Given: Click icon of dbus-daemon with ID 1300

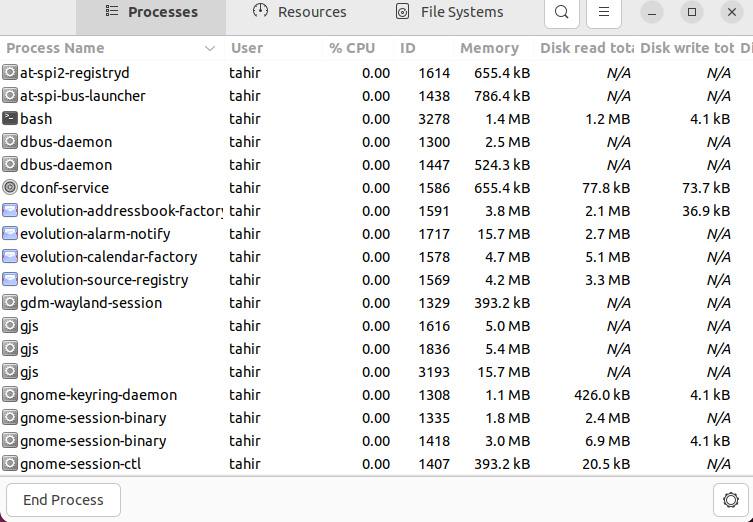Looking at the screenshot, I should coord(10,141).
